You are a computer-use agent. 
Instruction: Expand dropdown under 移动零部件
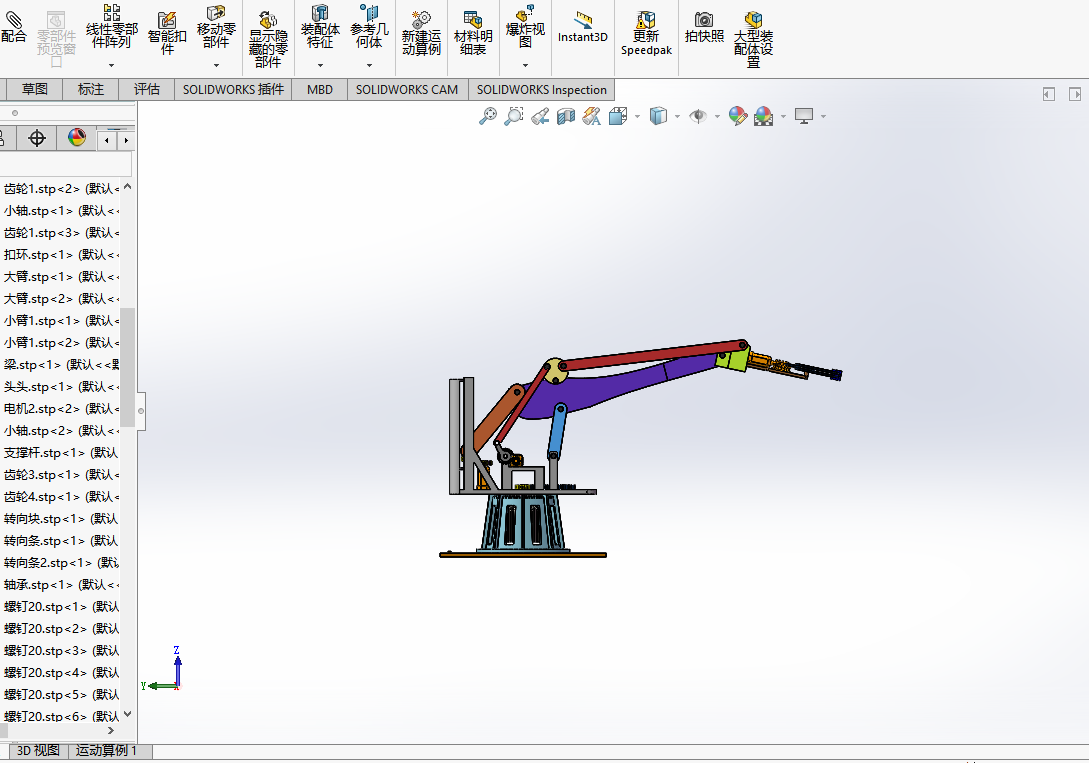point(216,65)
